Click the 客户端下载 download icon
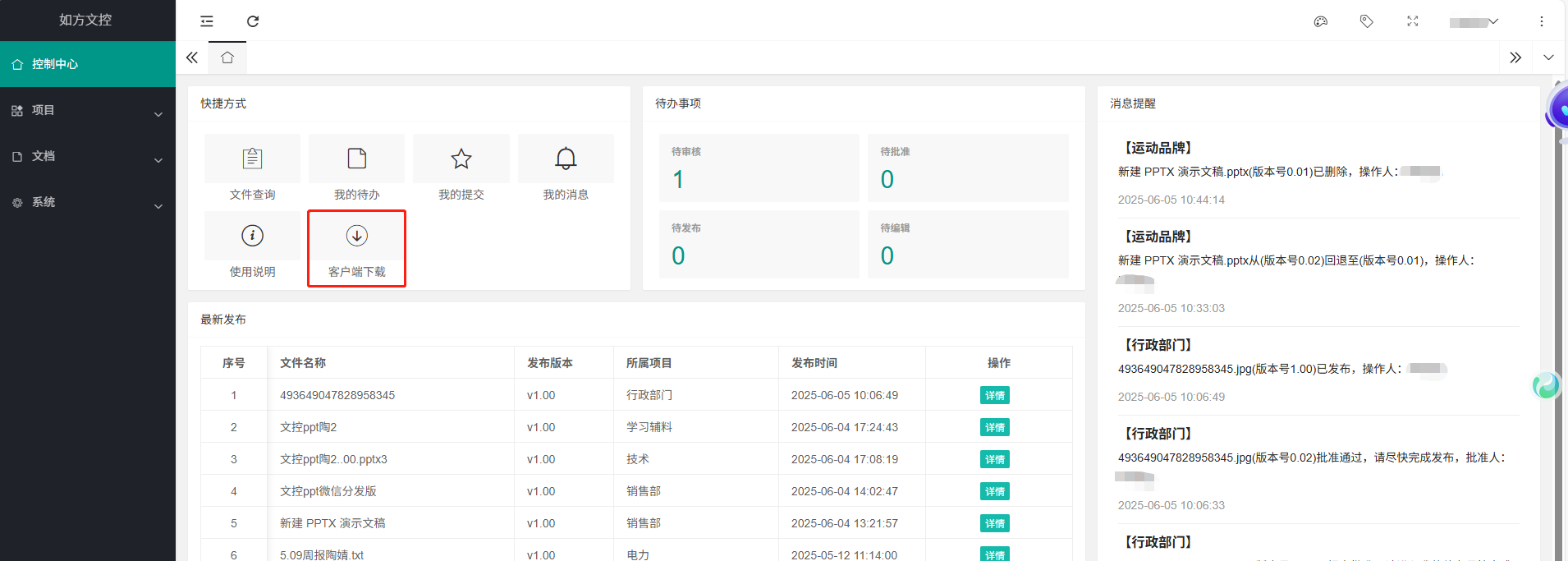This screenshot has height=561, width=1568. 356,236
